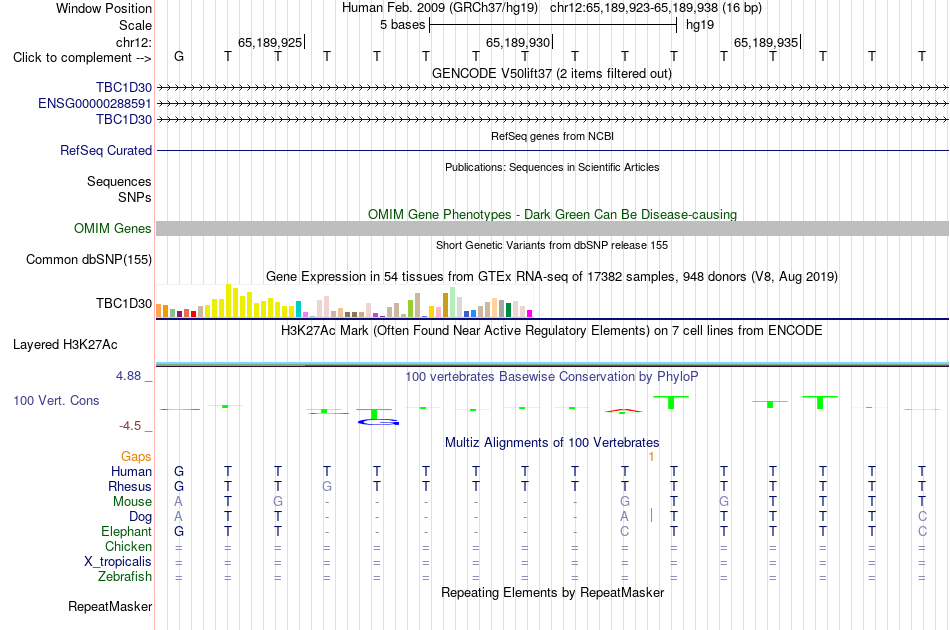Click the Sequences subtrack label
Image resolution: width=950 pixels, height=630 pixels.
119,181
